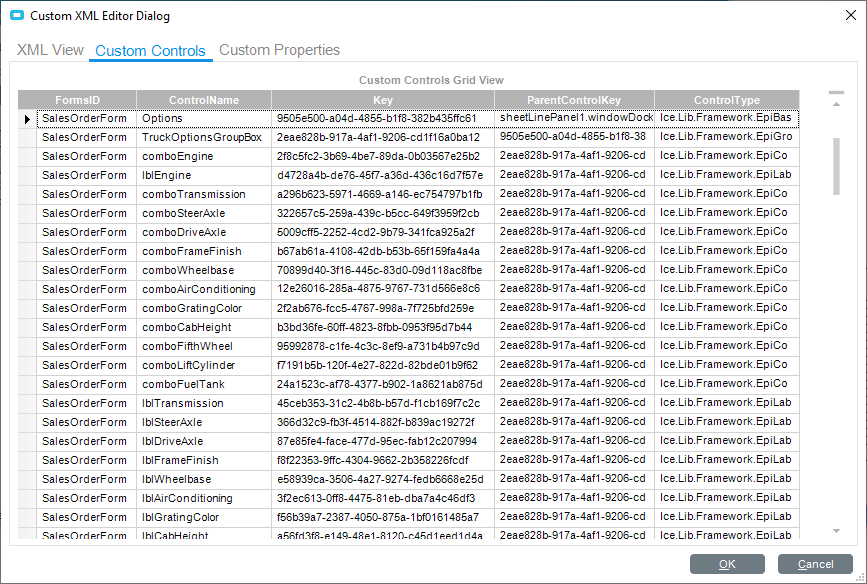Click the OK button
The width and height of the screenshot is (867, 584).
click(x=727, y=564)
